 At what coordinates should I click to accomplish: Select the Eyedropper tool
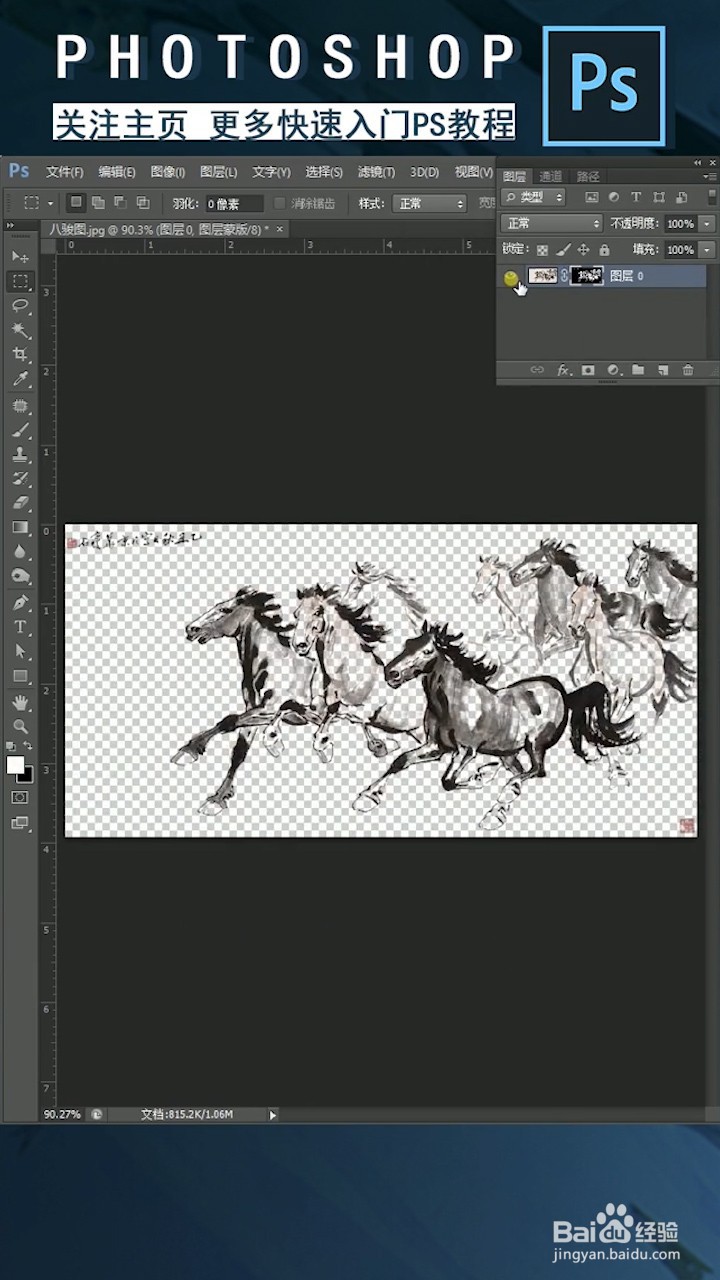pyautogui.click(x=20, y=380)
